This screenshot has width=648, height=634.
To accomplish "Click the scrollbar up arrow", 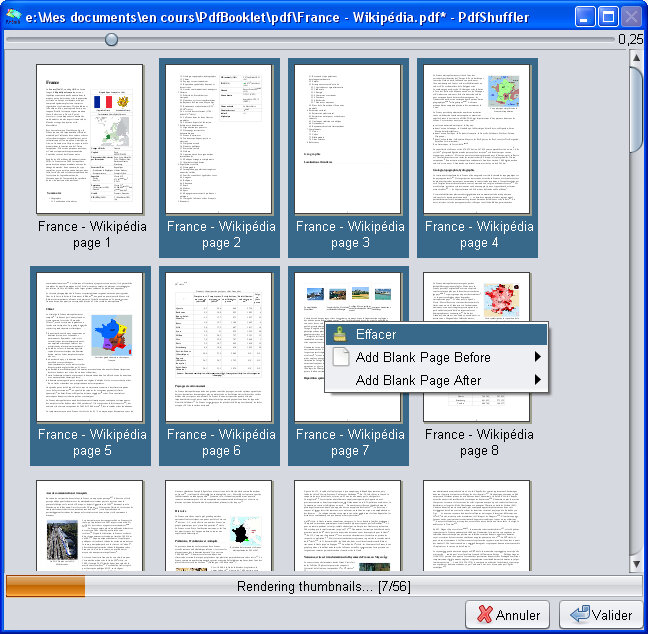I will click(x=636, y=58).
